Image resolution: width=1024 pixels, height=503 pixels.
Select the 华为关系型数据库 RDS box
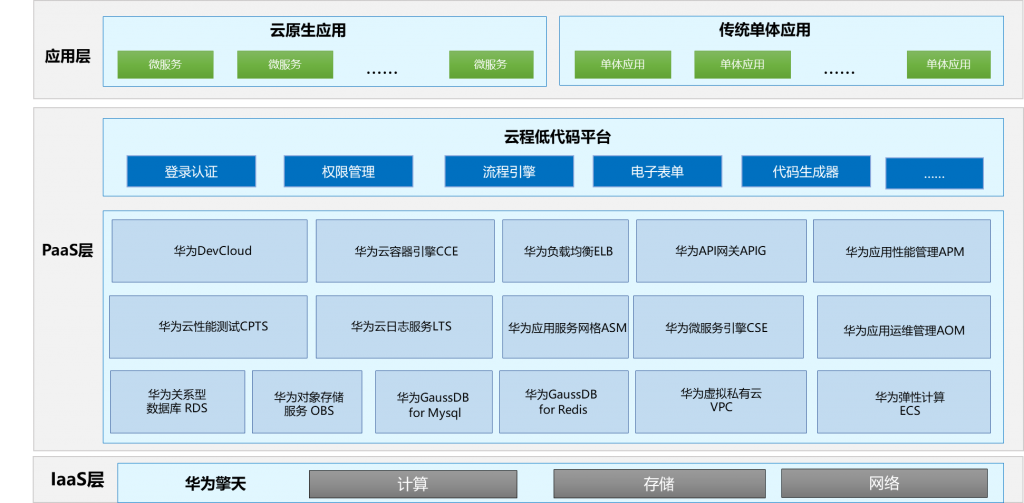coord(178,402)
